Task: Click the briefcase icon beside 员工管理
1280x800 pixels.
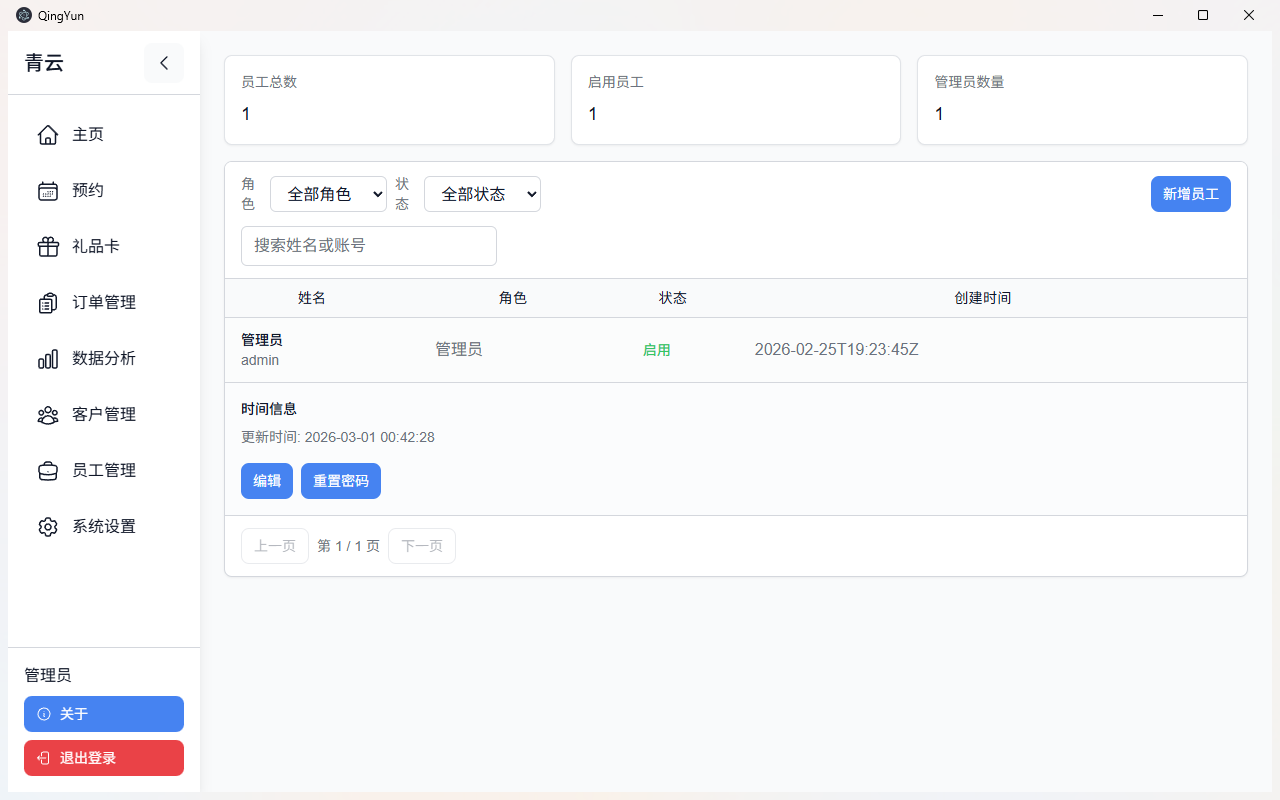Action: click(x=48, y=471)
